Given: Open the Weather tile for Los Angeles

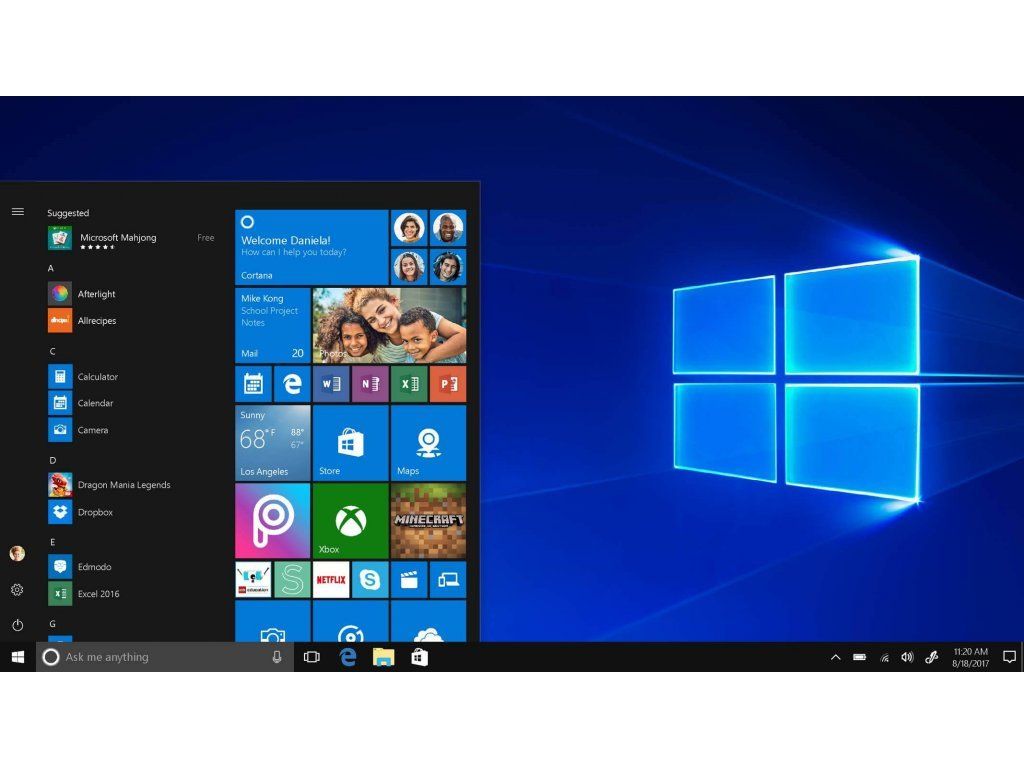Looking at the screenshot, I should pyautogui.click(x=272, y=443).
